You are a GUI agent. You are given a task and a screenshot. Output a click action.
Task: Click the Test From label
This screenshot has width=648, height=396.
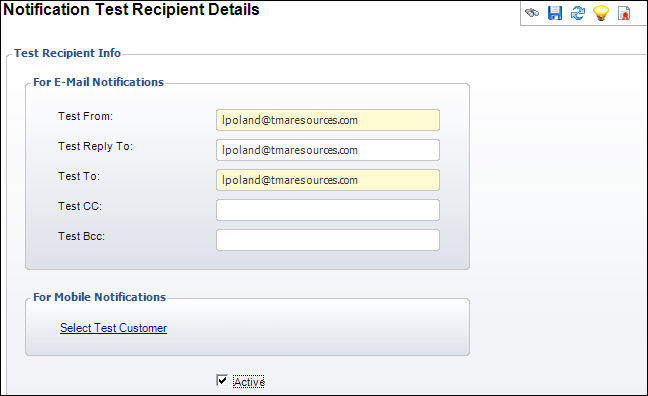tap(85, 116)
